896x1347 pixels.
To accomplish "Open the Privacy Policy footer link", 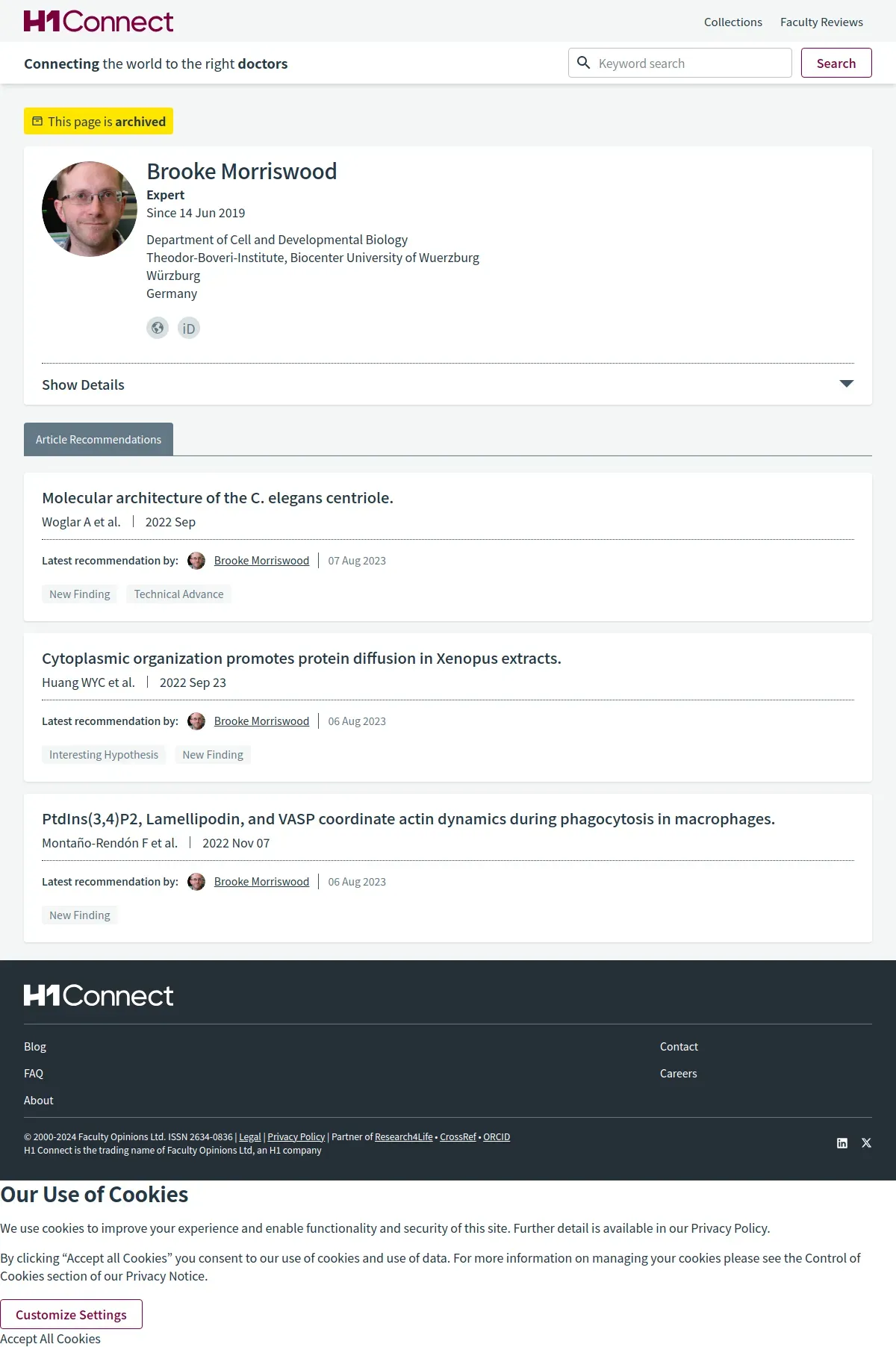I will (296, 1136).
